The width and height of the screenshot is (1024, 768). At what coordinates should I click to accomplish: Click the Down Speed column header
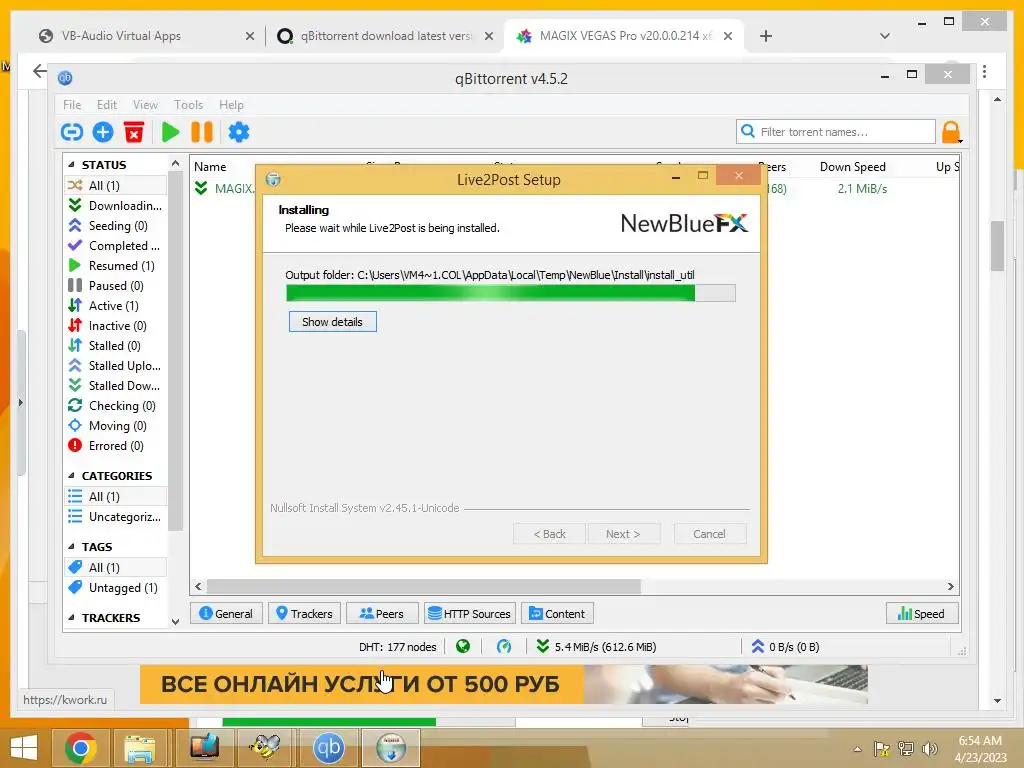click(852, 167)
